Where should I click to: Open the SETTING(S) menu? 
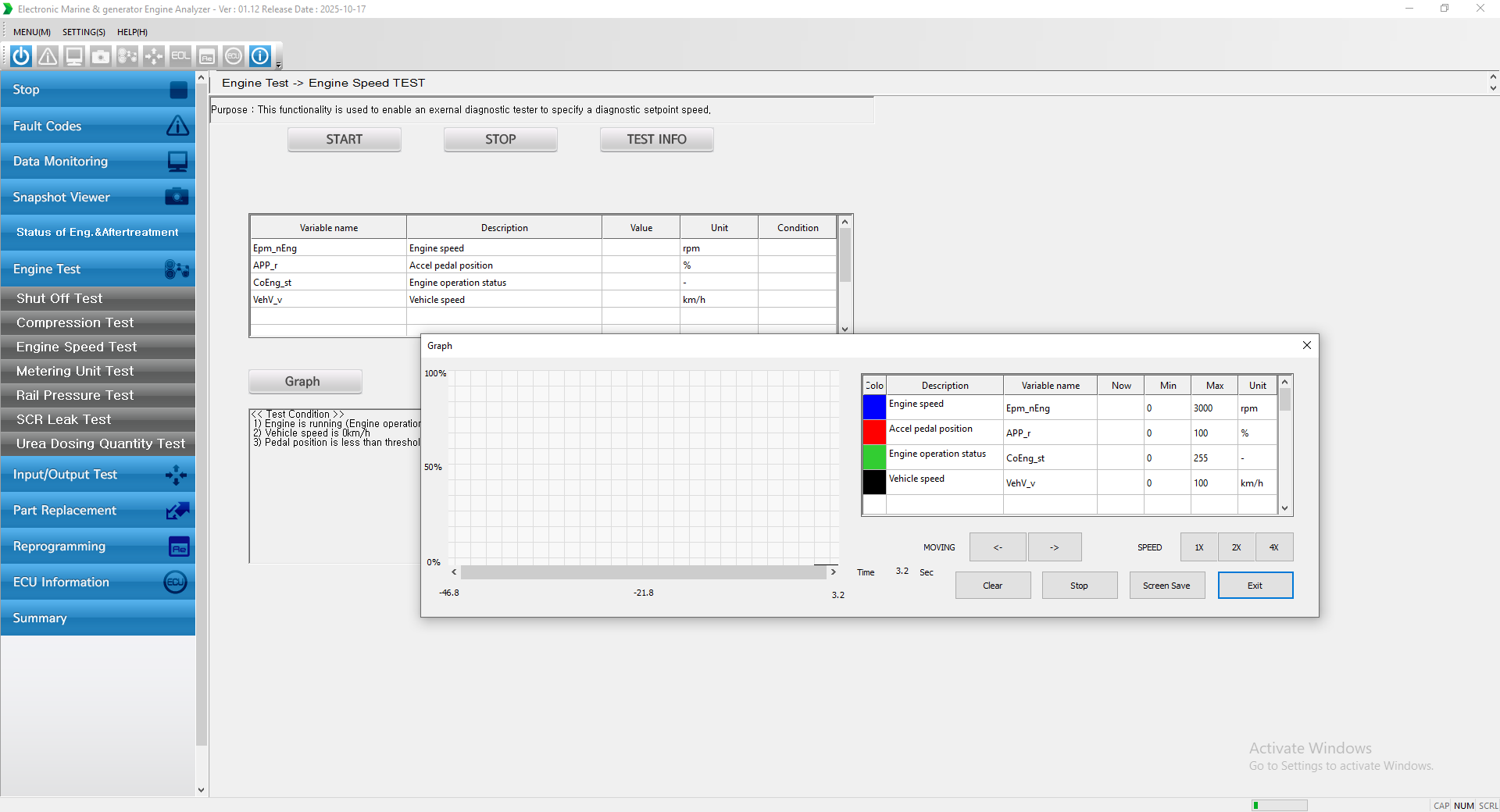[84, 32]
